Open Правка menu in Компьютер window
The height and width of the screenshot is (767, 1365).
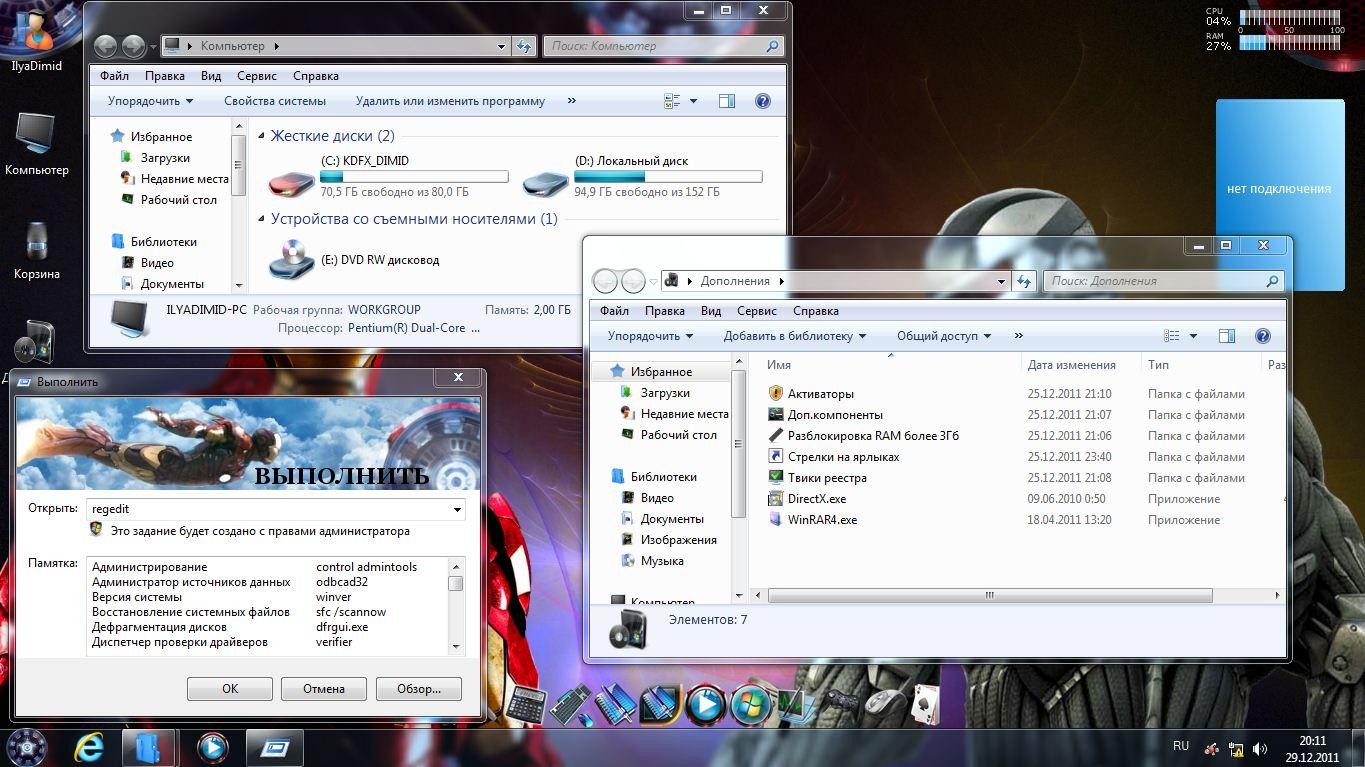164,76
